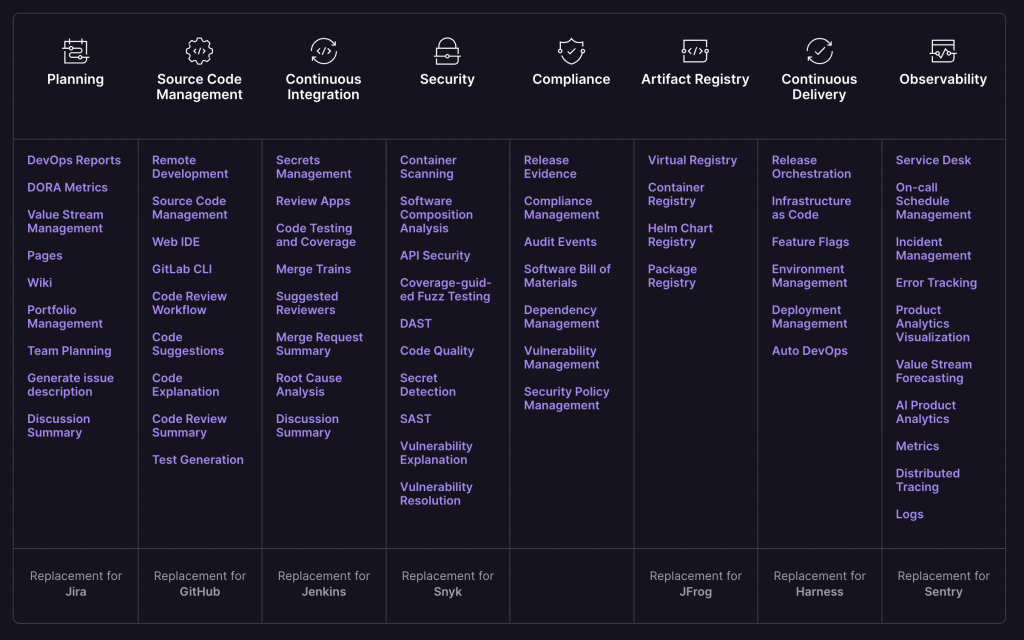Image resolution: width=1024 pixels, height=640 pixels.
Task: Open Error Tracking
Action: 936,283
